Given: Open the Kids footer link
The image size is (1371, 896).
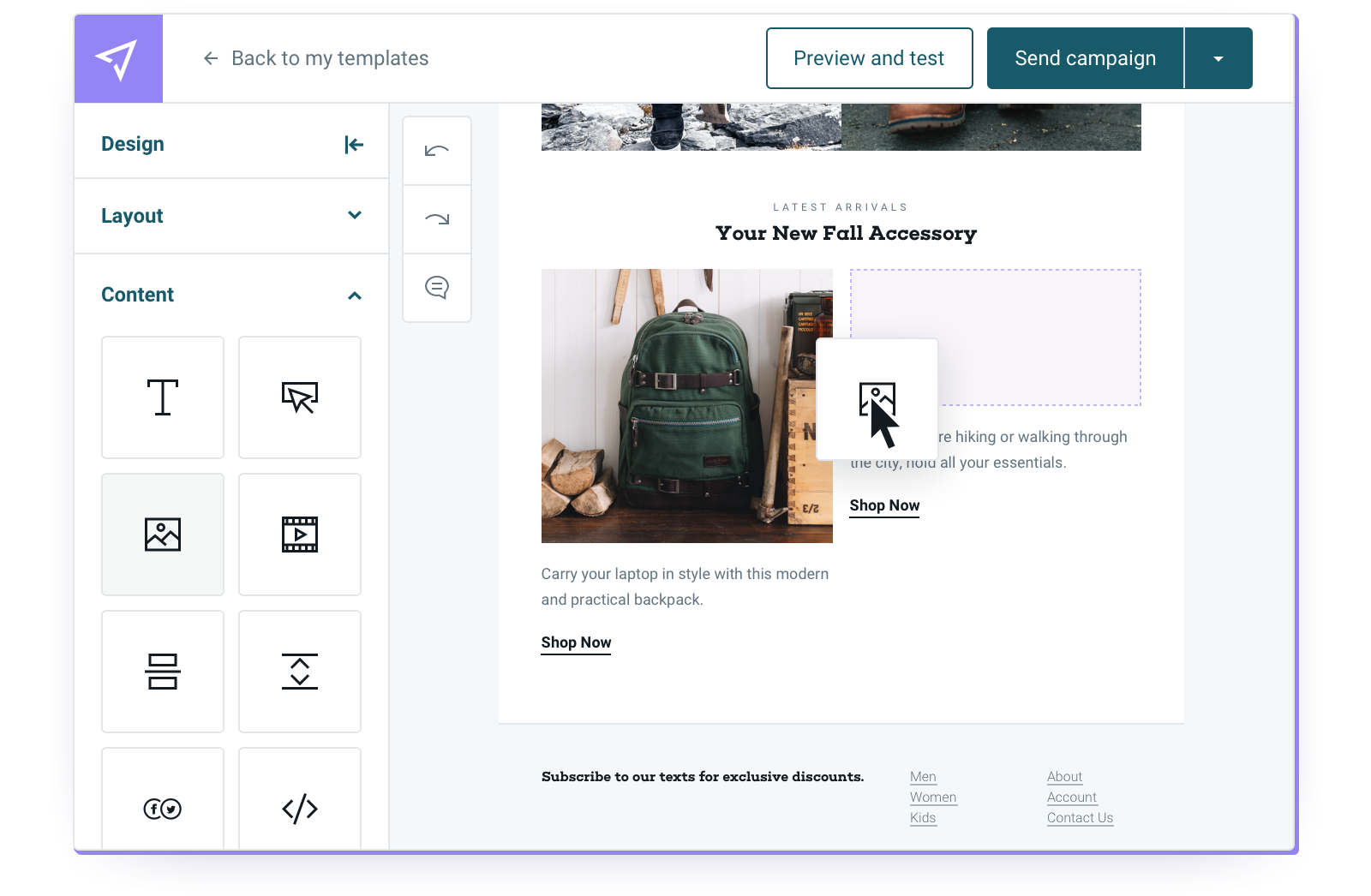Looking at the screenshot, I should (923, 818).
